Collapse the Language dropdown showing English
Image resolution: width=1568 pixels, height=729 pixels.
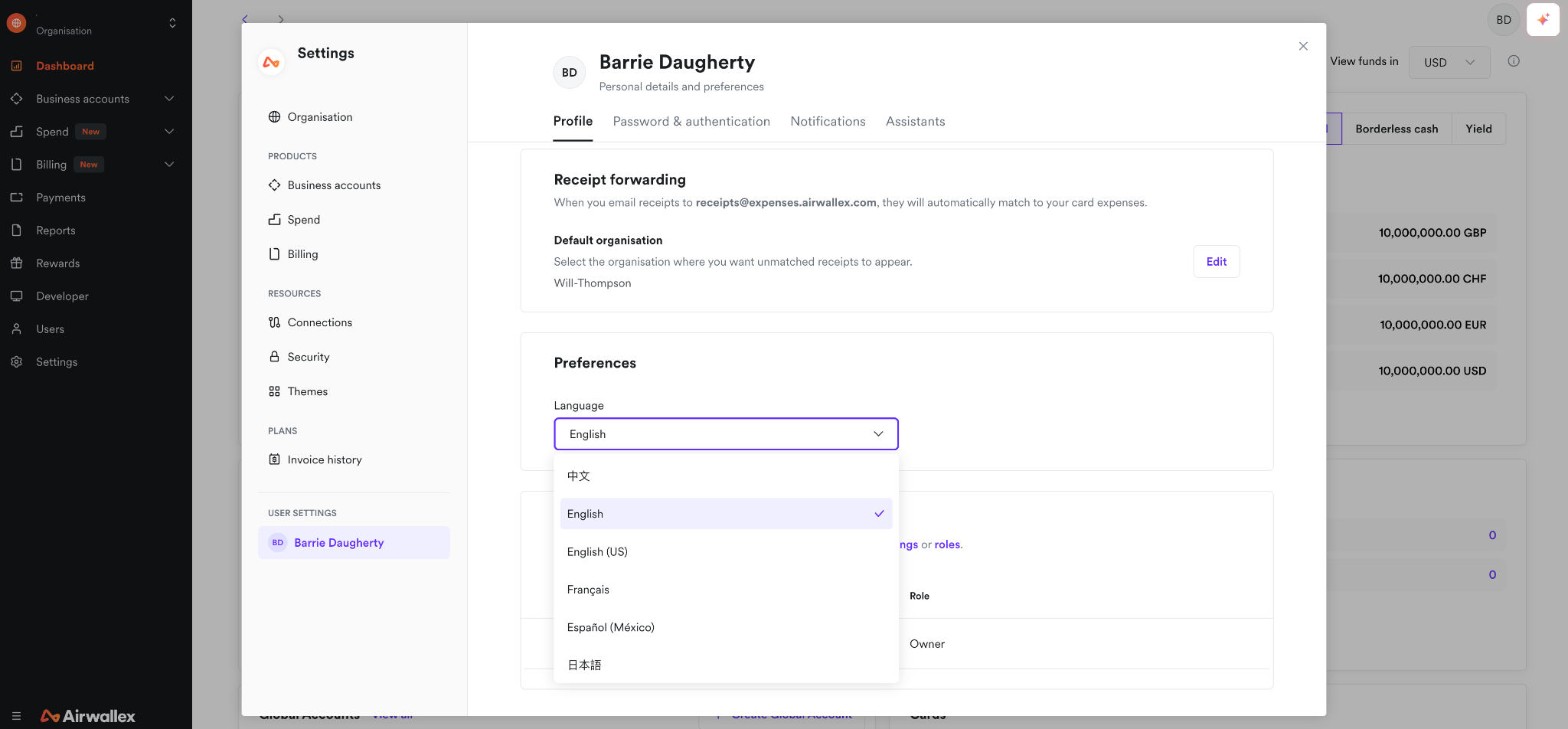[x=726, y=434]
